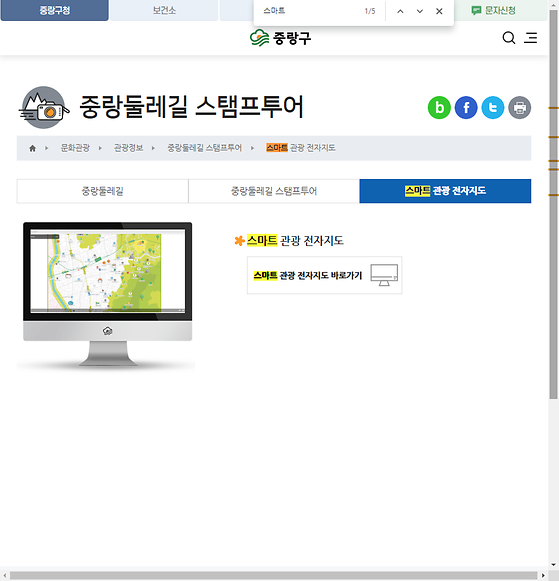Viewport: 559px width, 581px height.
Task: Switch to 중랑둘레길 스탬프투어 tab
Action: [274, 191]
